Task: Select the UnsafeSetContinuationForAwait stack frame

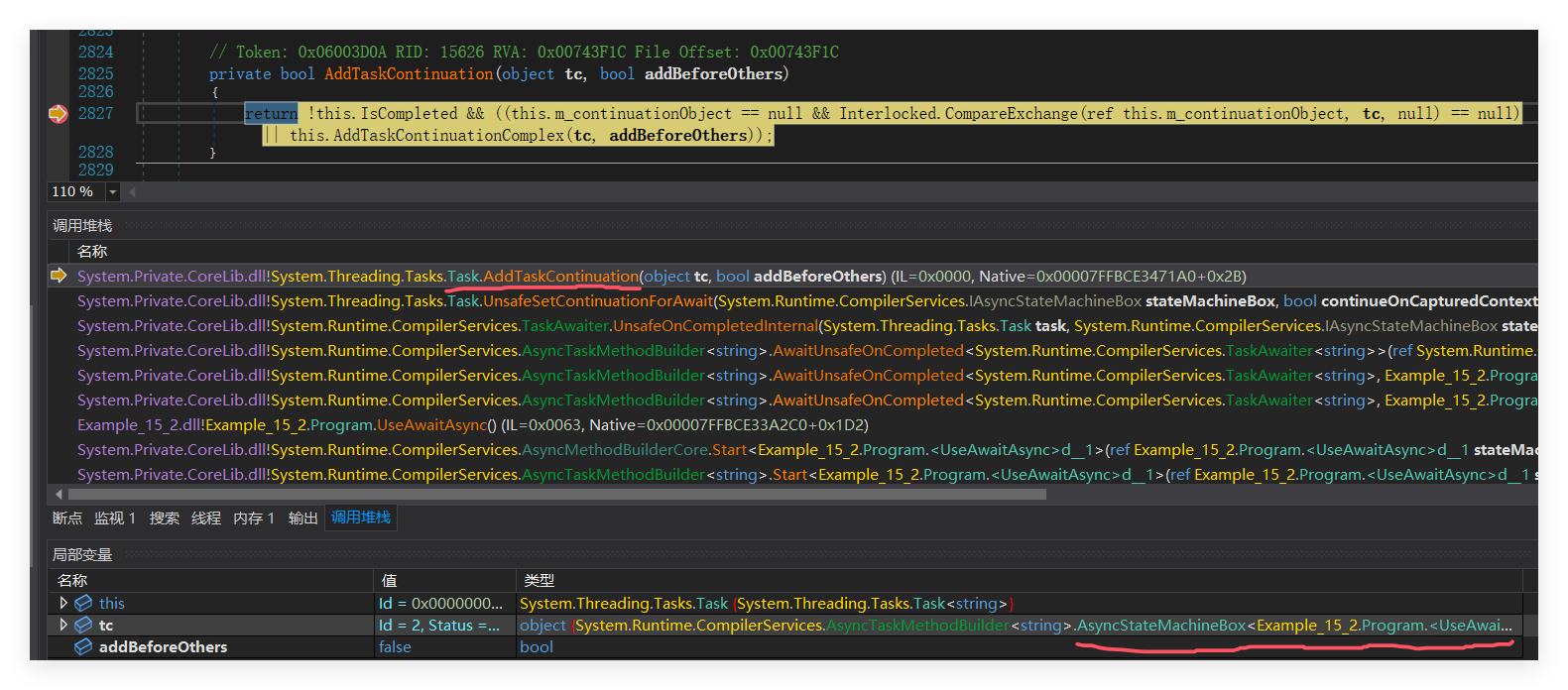Action: (x=496, y=300)
